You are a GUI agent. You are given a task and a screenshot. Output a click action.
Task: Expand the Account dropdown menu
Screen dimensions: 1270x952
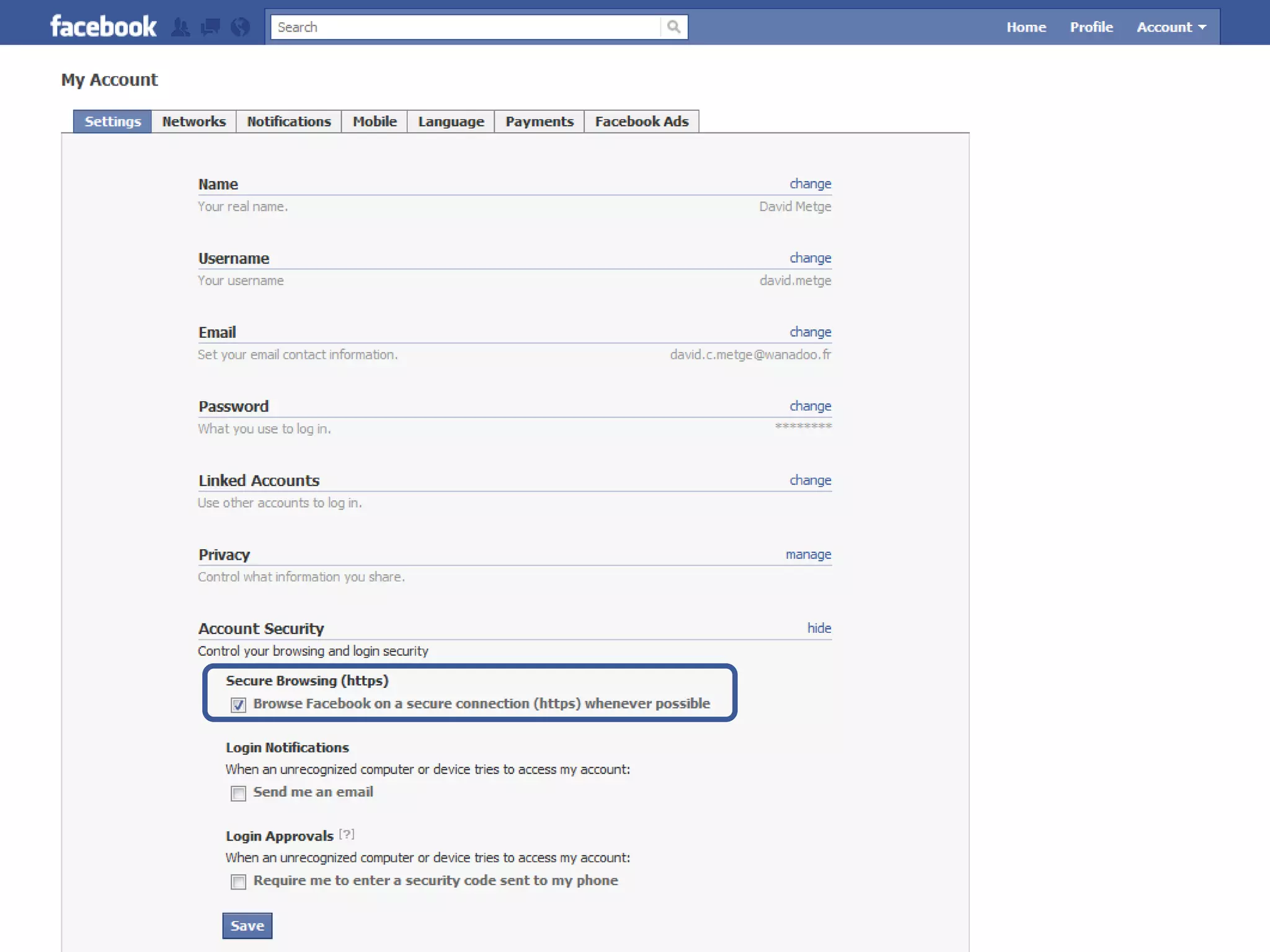click(1171, 27)
